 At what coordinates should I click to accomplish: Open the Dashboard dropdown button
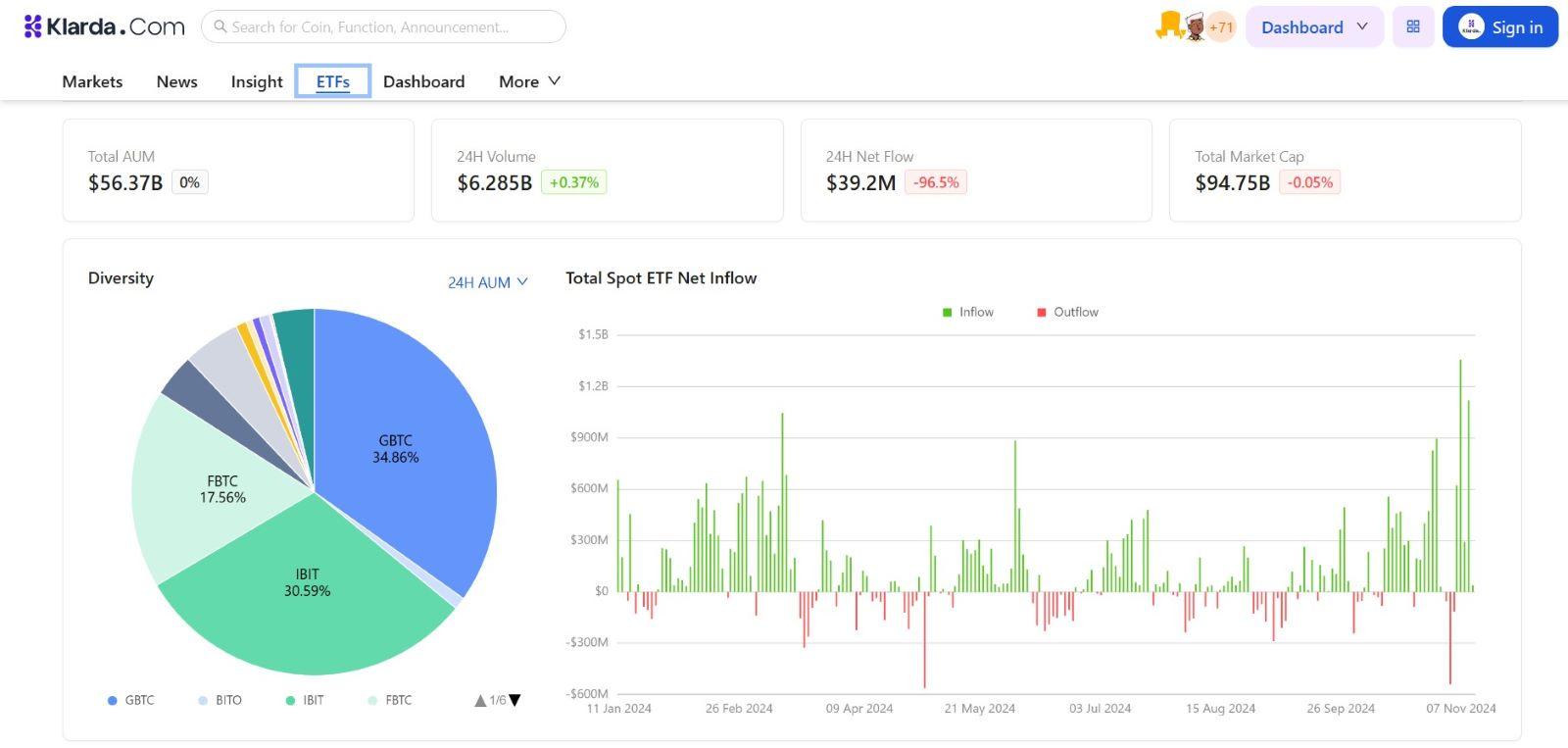[1314, 26]
